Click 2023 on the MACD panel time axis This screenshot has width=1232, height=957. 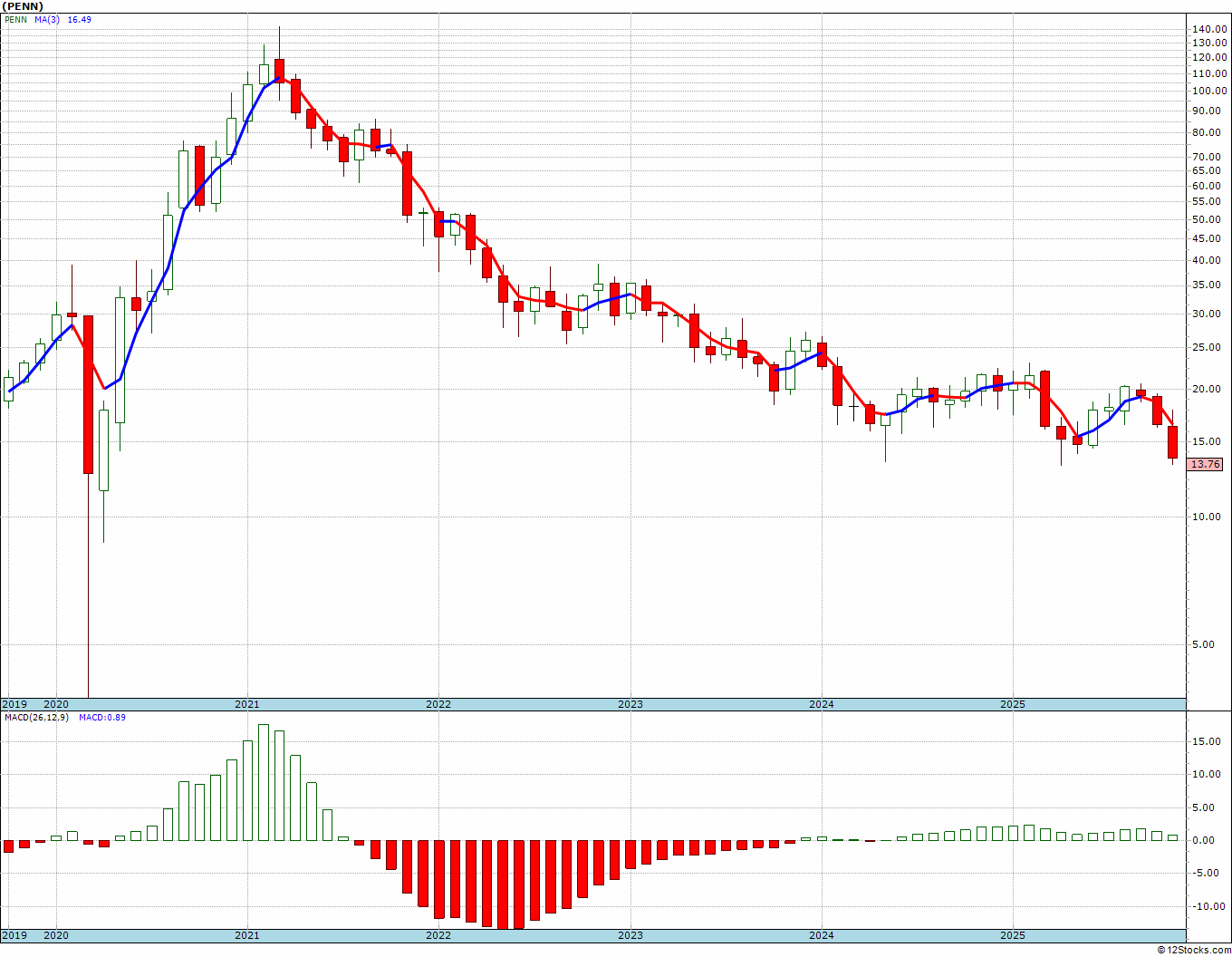[x=630, y=936]
